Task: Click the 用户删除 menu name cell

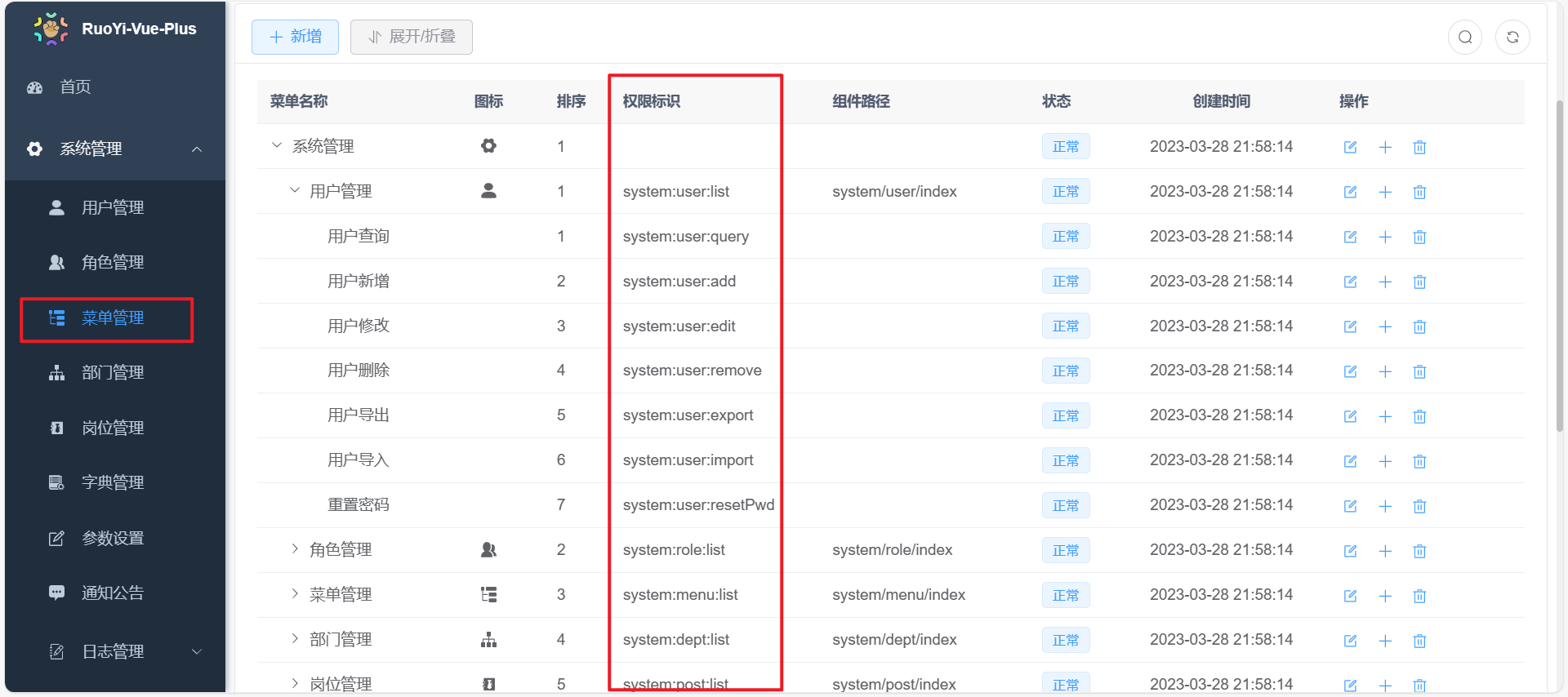Action: click(x=359, y=371)
